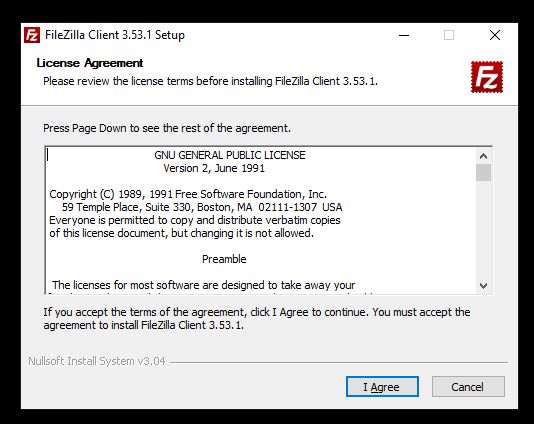Click the GNU GENERAL PUBLIC LICENSE heading line

pos(230,155)
